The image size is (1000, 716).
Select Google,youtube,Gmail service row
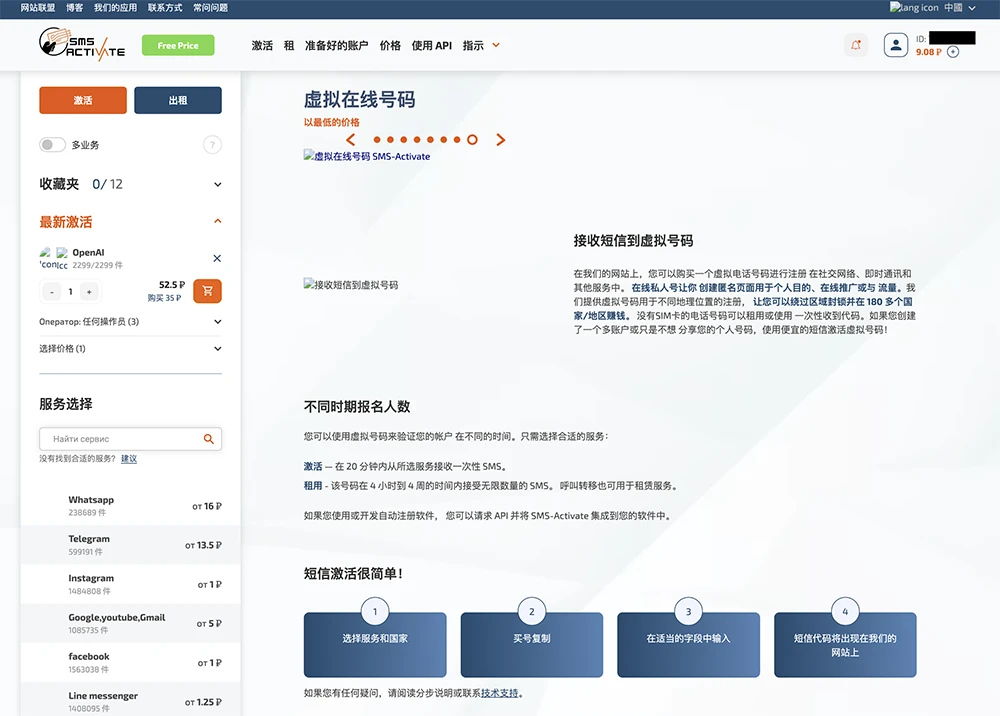pos(130,624)
